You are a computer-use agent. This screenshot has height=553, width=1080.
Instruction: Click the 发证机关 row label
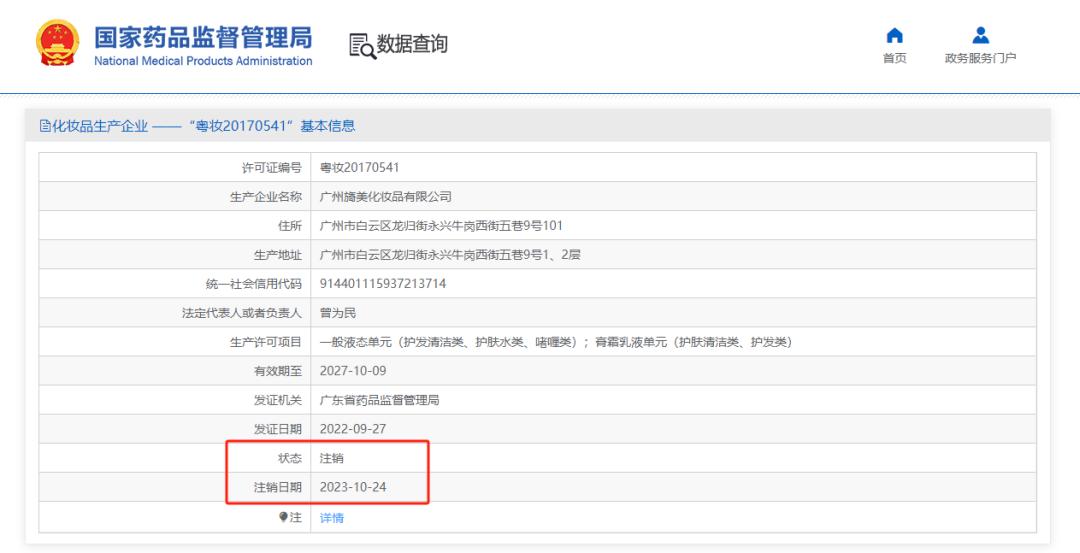coord(278,399)
